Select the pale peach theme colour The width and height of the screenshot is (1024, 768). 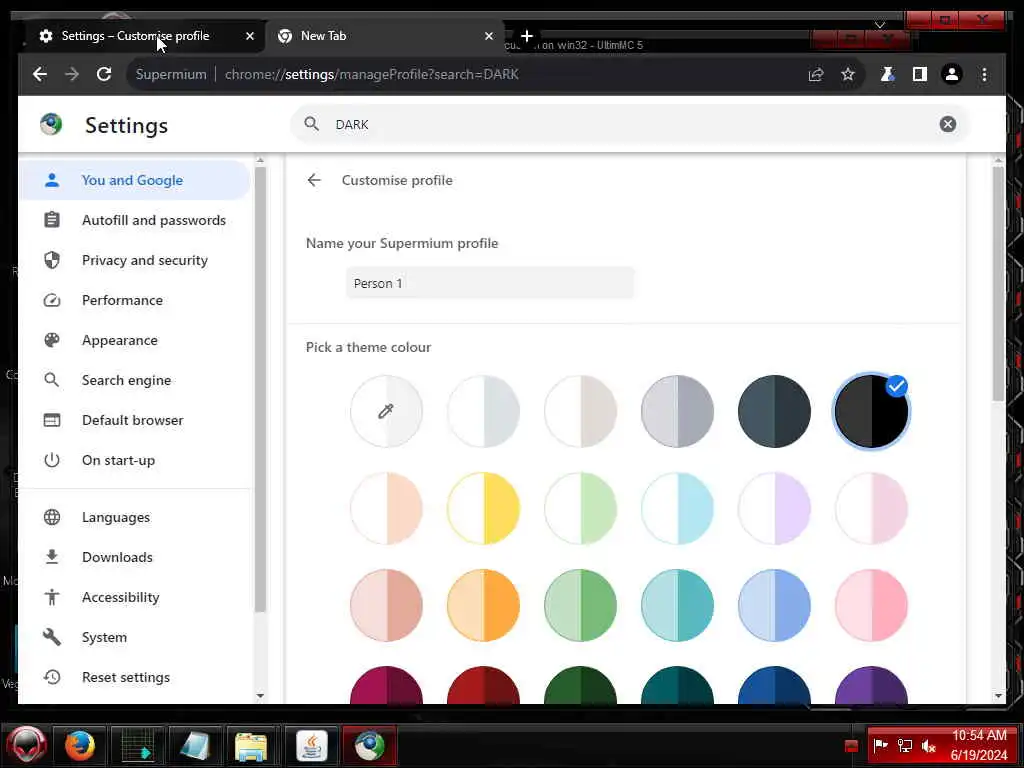tap(386, 508)
